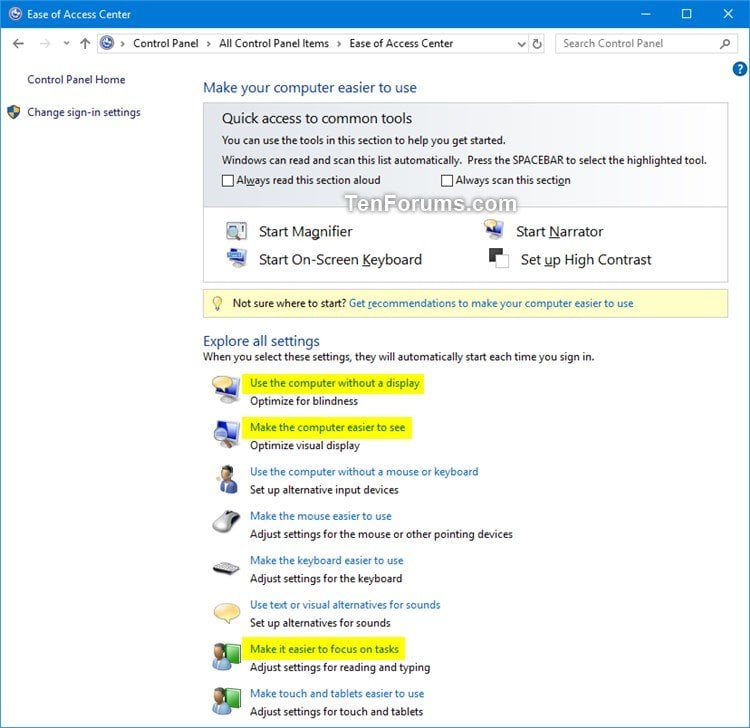
Task: Click the person icon for 'without a mouse or keyboard'
Action: [x=227, y=478]
